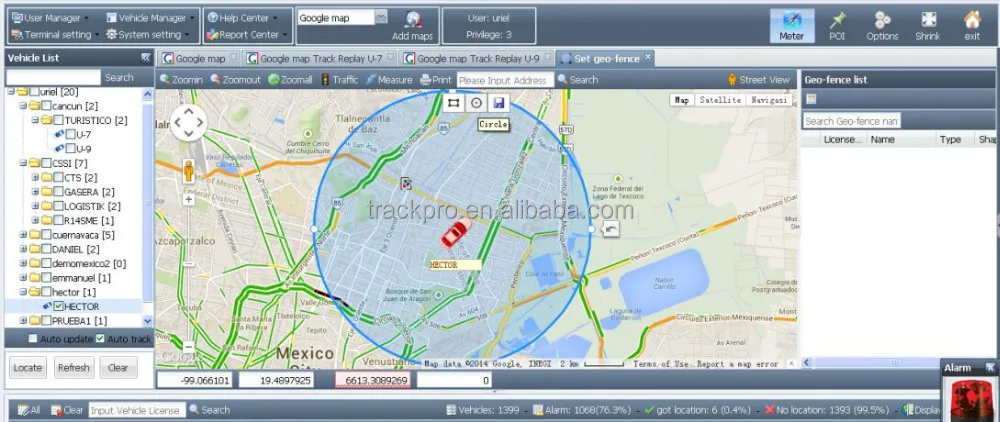
Task: Close the Alarm popup
Action: 990,367
